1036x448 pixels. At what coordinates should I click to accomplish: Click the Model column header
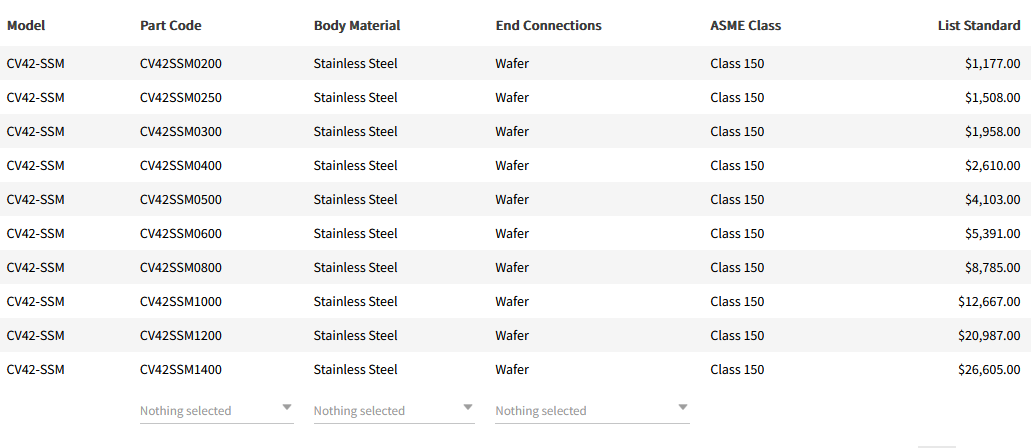coord(26,25)
